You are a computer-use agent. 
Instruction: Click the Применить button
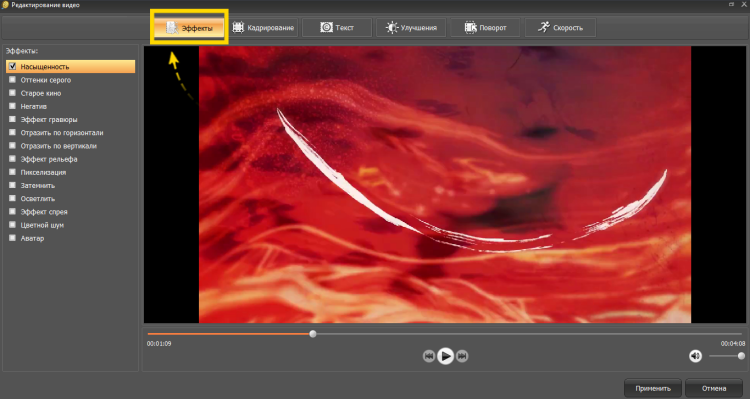(x=653, y=388)
